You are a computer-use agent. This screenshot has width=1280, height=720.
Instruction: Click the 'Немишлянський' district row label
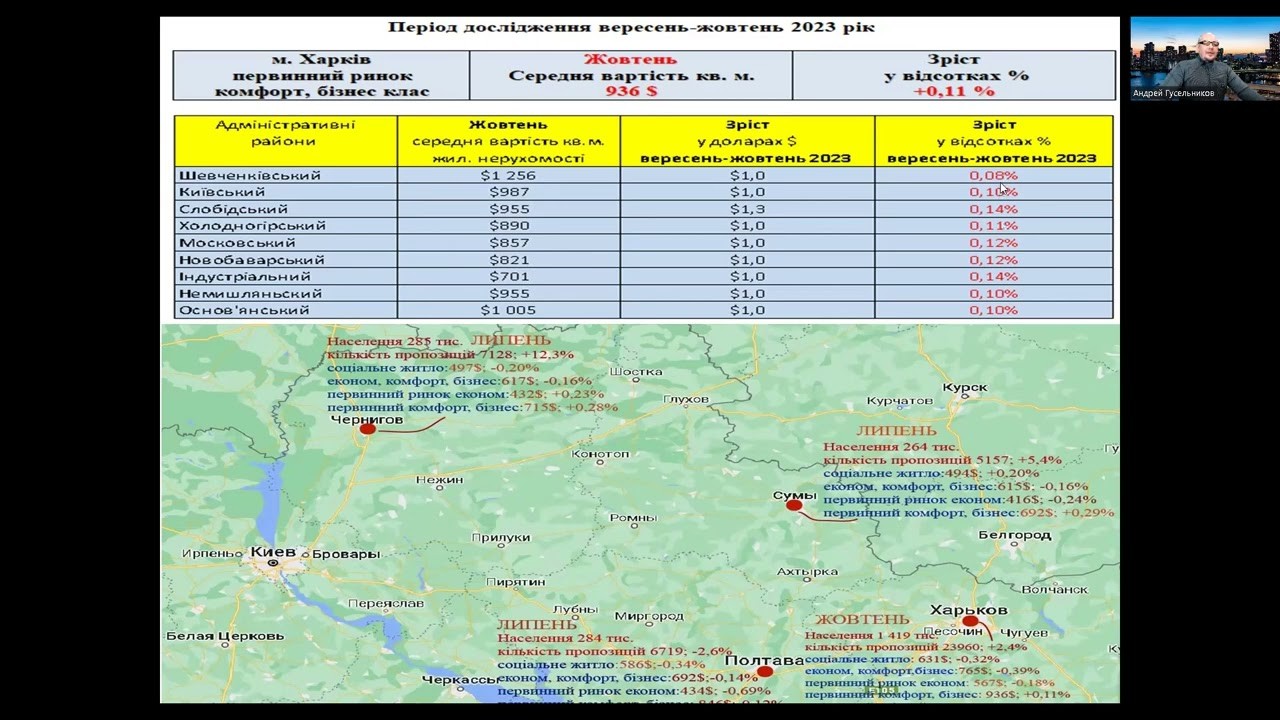point(250,294)
